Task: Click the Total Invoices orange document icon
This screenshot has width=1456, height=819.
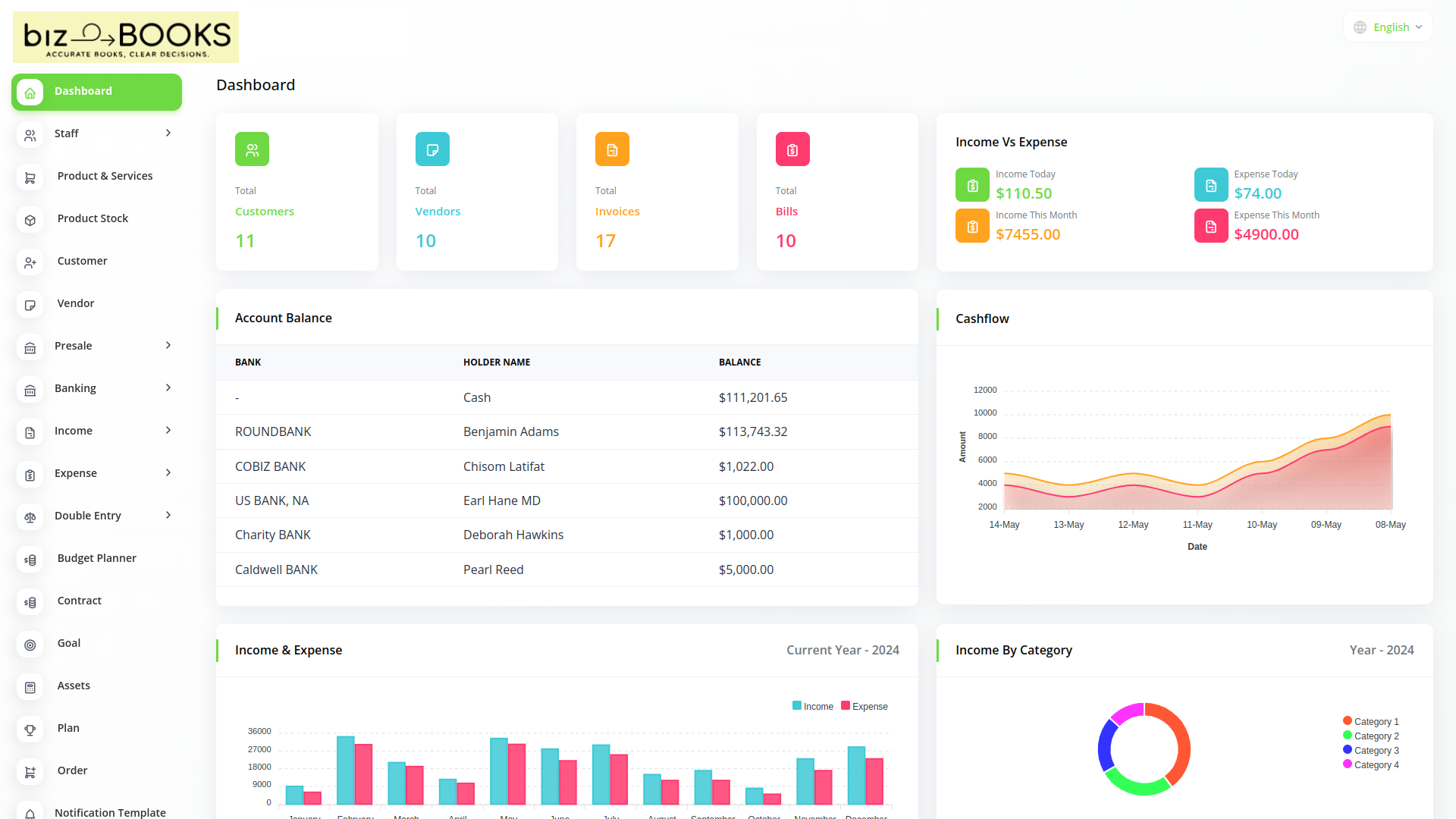Action: [612, 149]
